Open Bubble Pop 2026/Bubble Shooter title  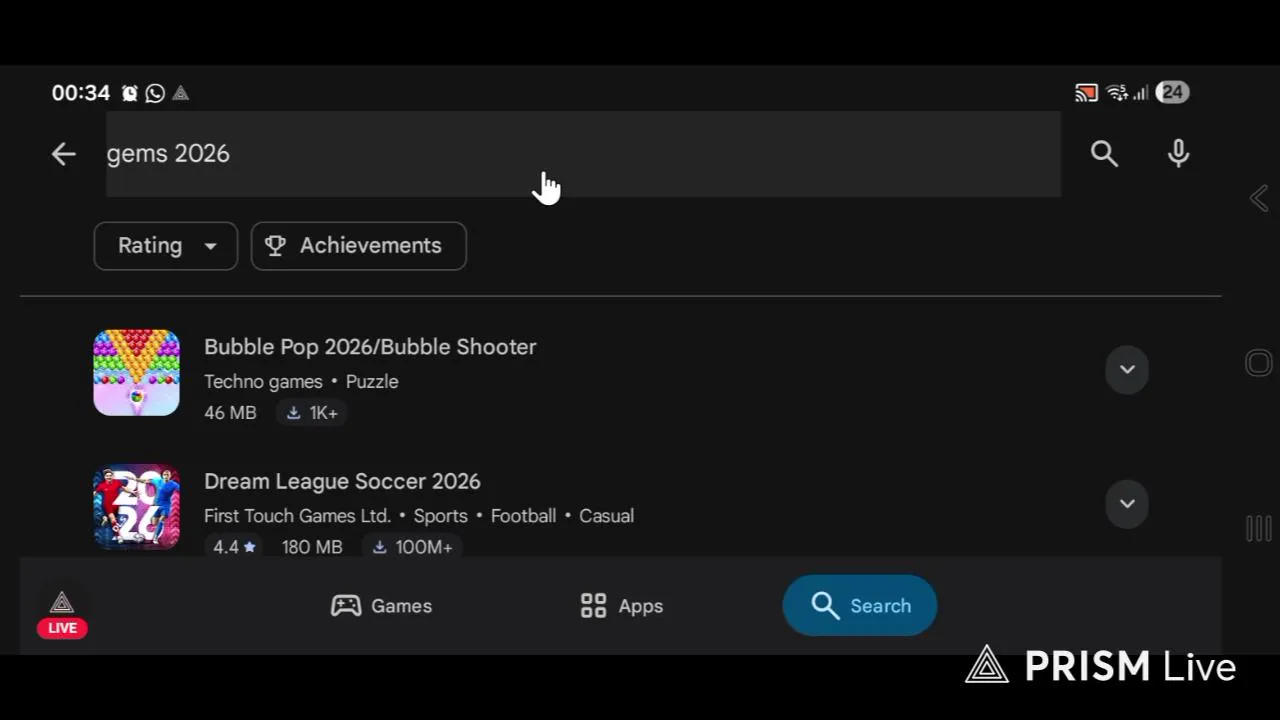370,347
